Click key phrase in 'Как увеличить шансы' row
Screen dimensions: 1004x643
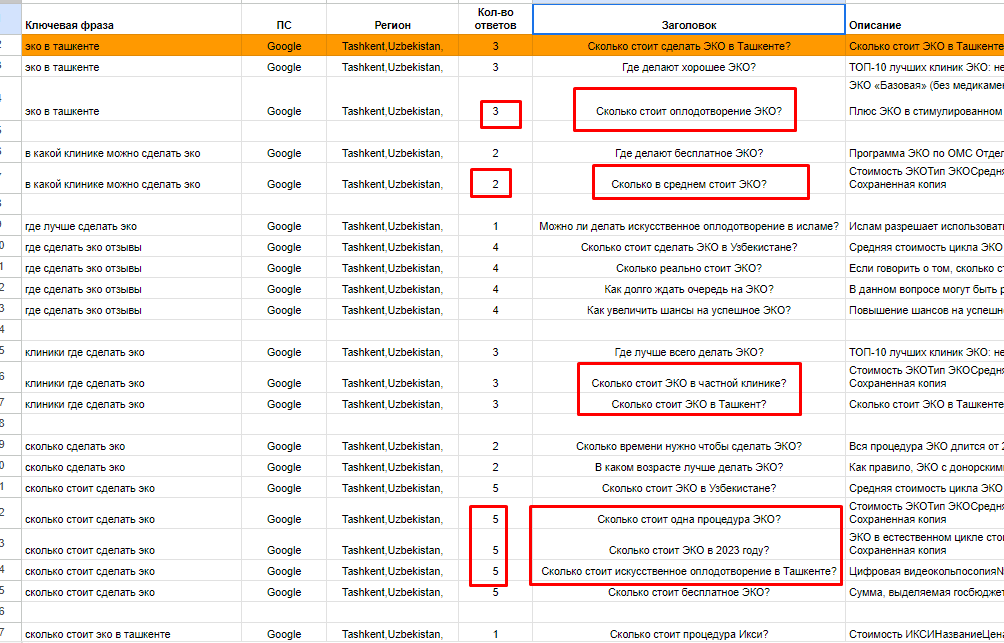click(x=131, y=310)
